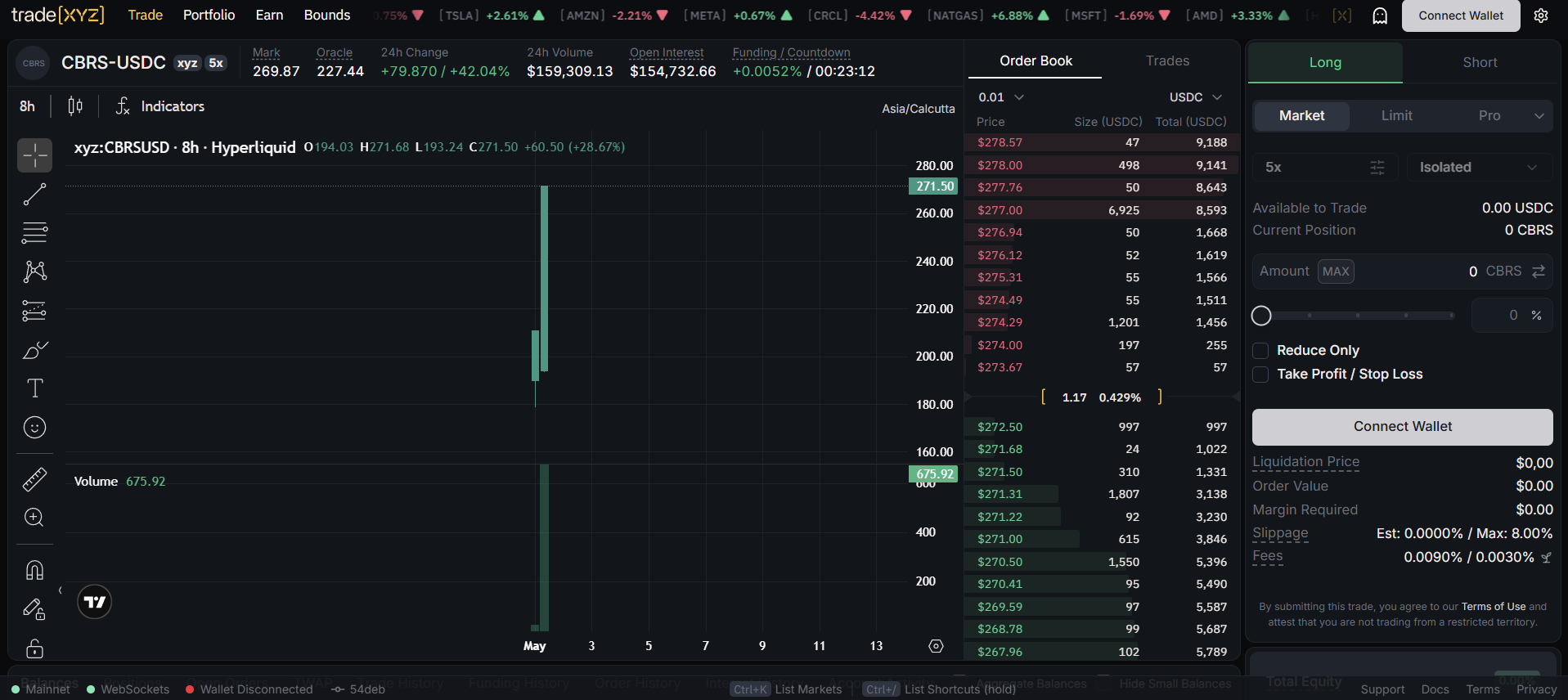The height and width of the screenshot is (700, 1568).
Task: Switch to the Trades tab
Action: [1167, 61]
